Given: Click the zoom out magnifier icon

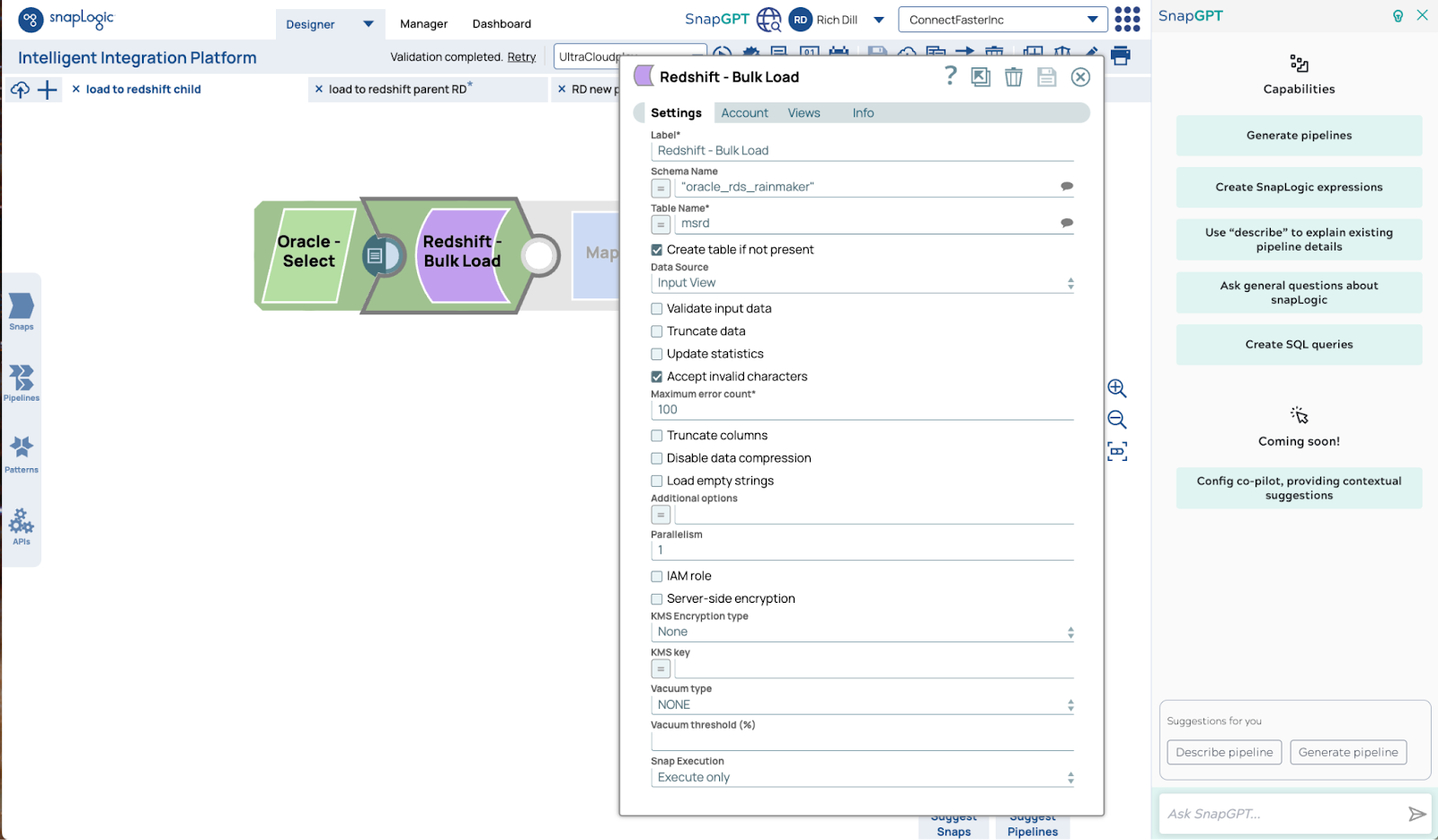Looking at the screenshot, I should [x=1116, y=420].
